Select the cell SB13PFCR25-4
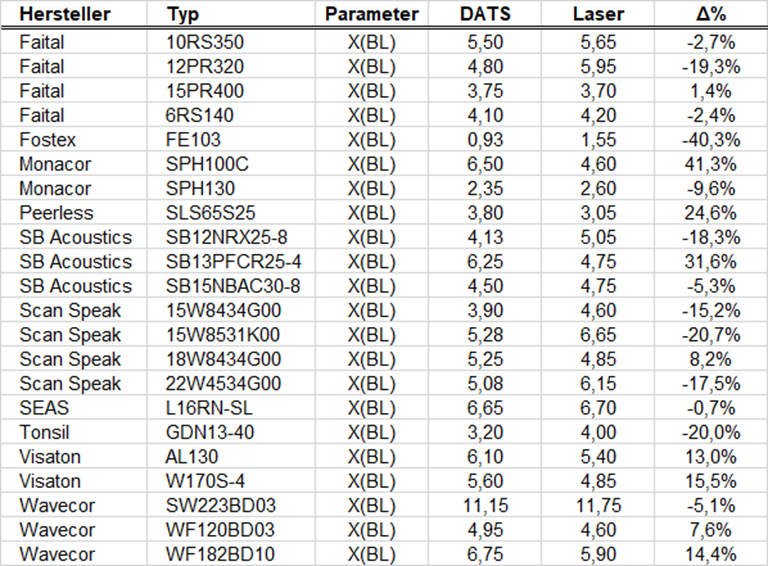Viewport: 768px width, 566px height. pos(233,262)
